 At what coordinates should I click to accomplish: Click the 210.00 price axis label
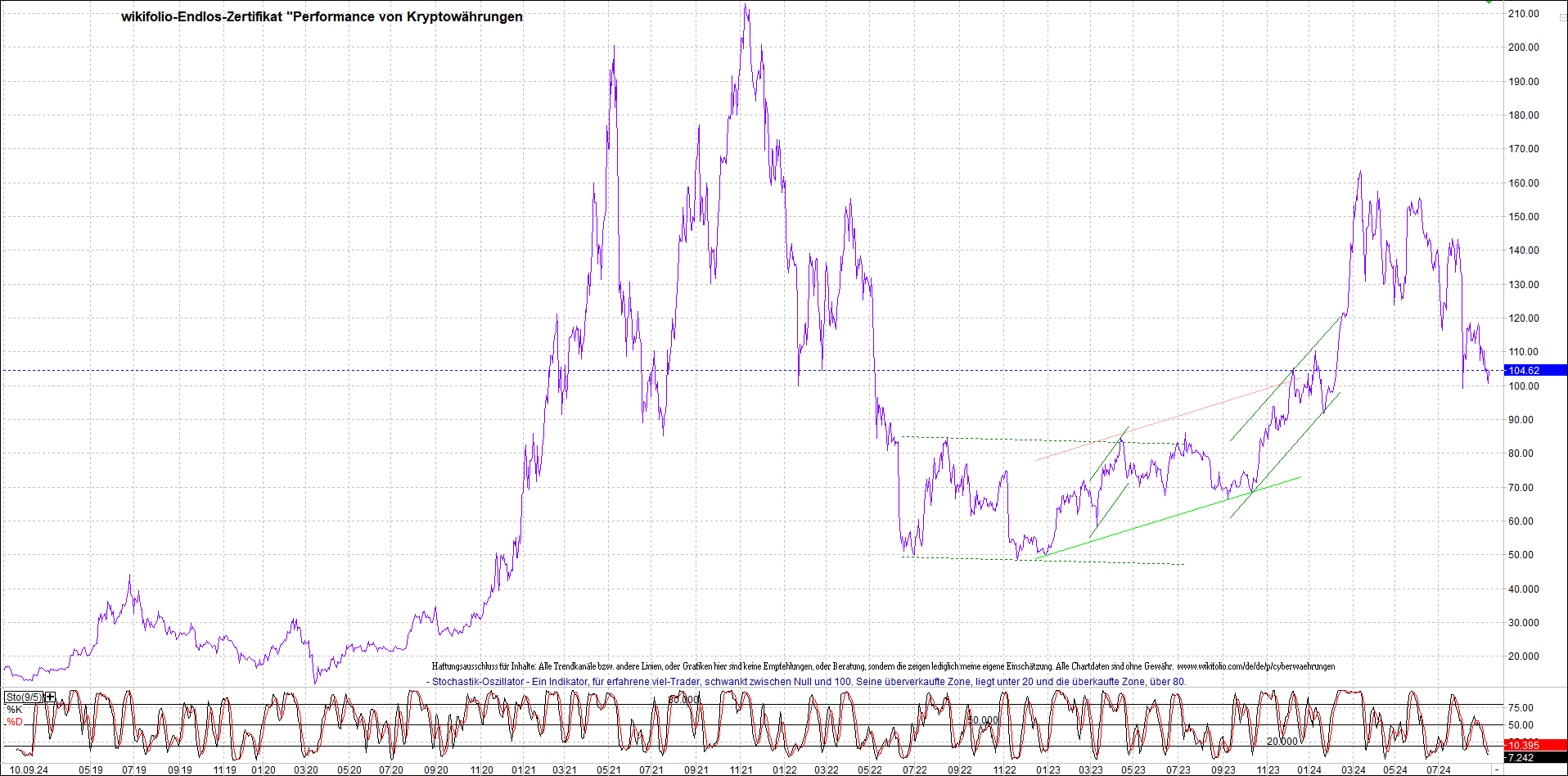[x=1524, y=14]
